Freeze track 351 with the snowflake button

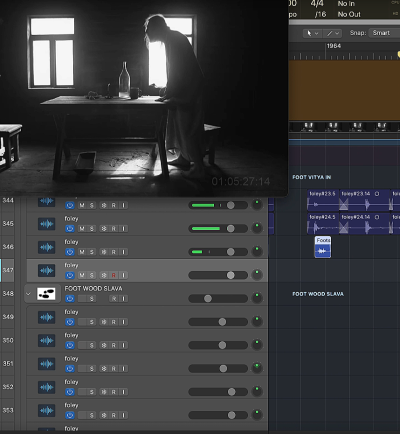click(104, 369)
